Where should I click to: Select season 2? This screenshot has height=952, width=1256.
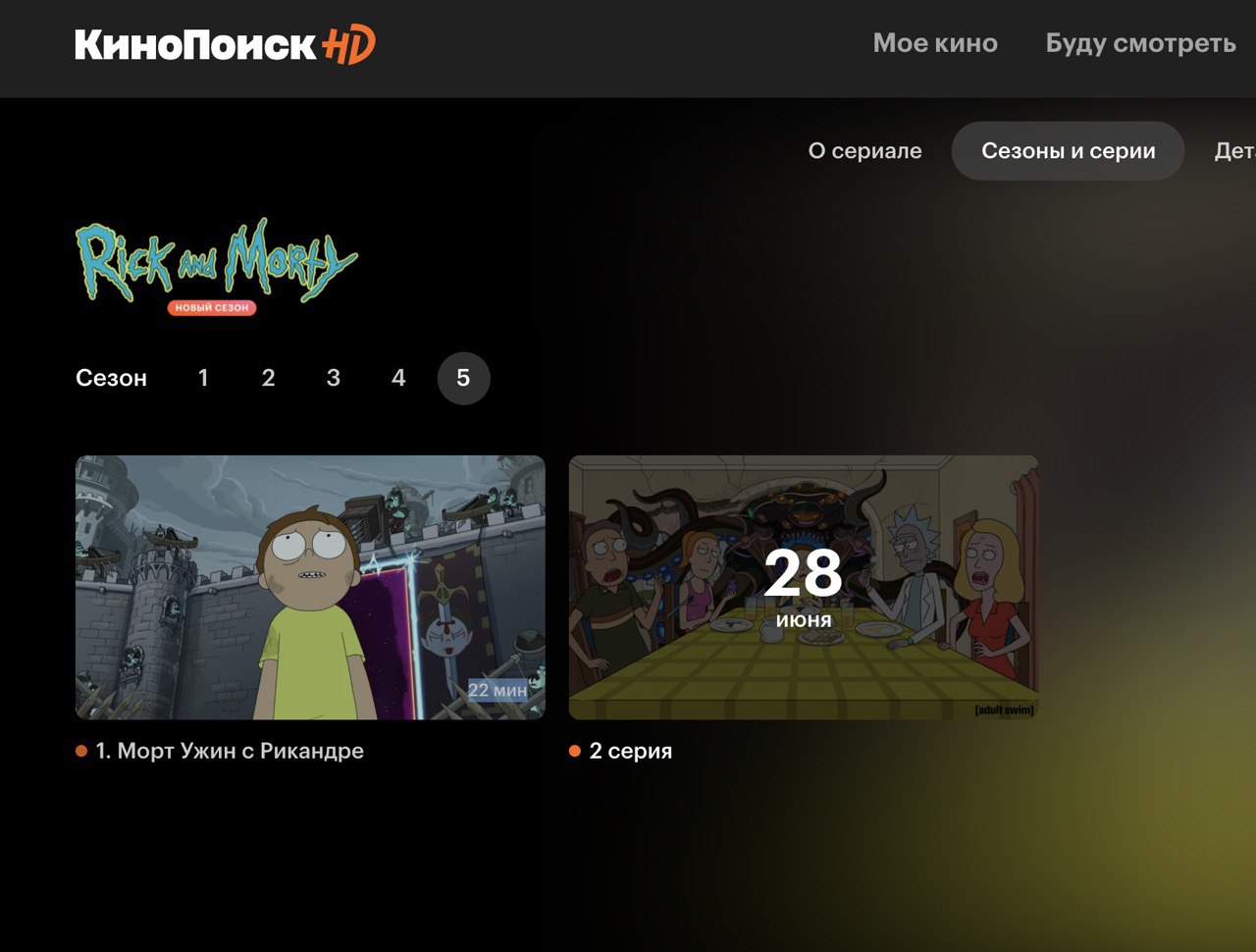(x=268, y=378)
